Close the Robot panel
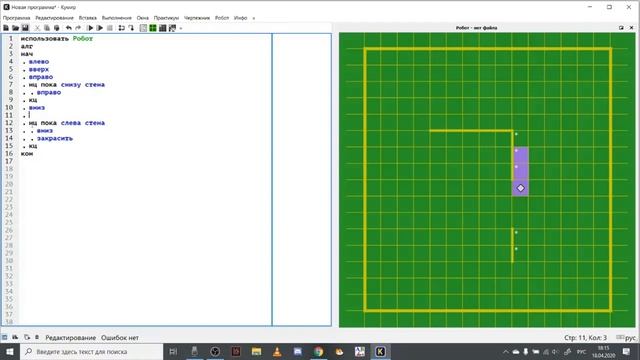 (x=631, y=28)
